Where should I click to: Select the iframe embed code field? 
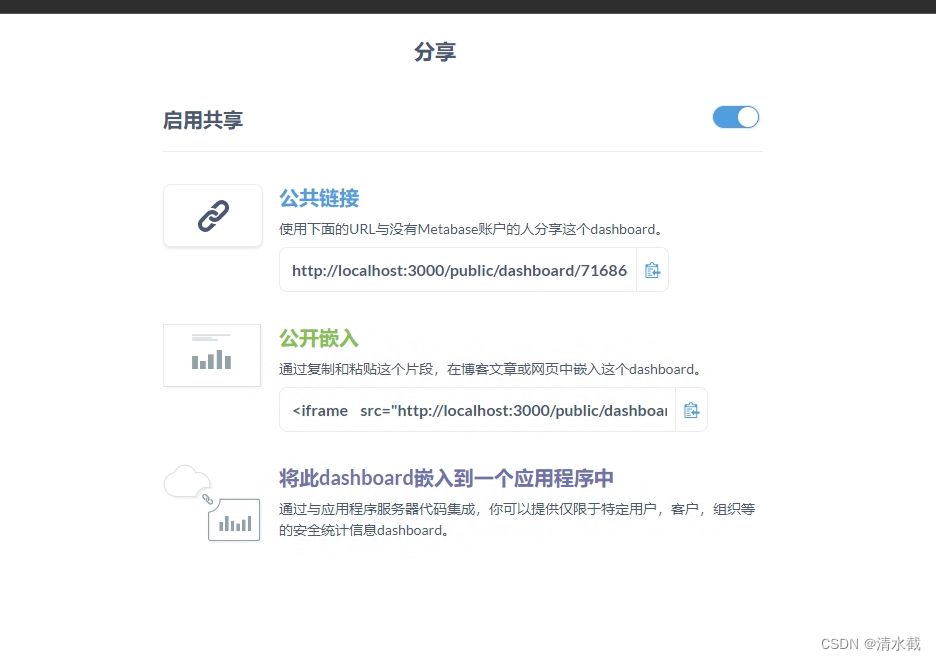point(476,409)
